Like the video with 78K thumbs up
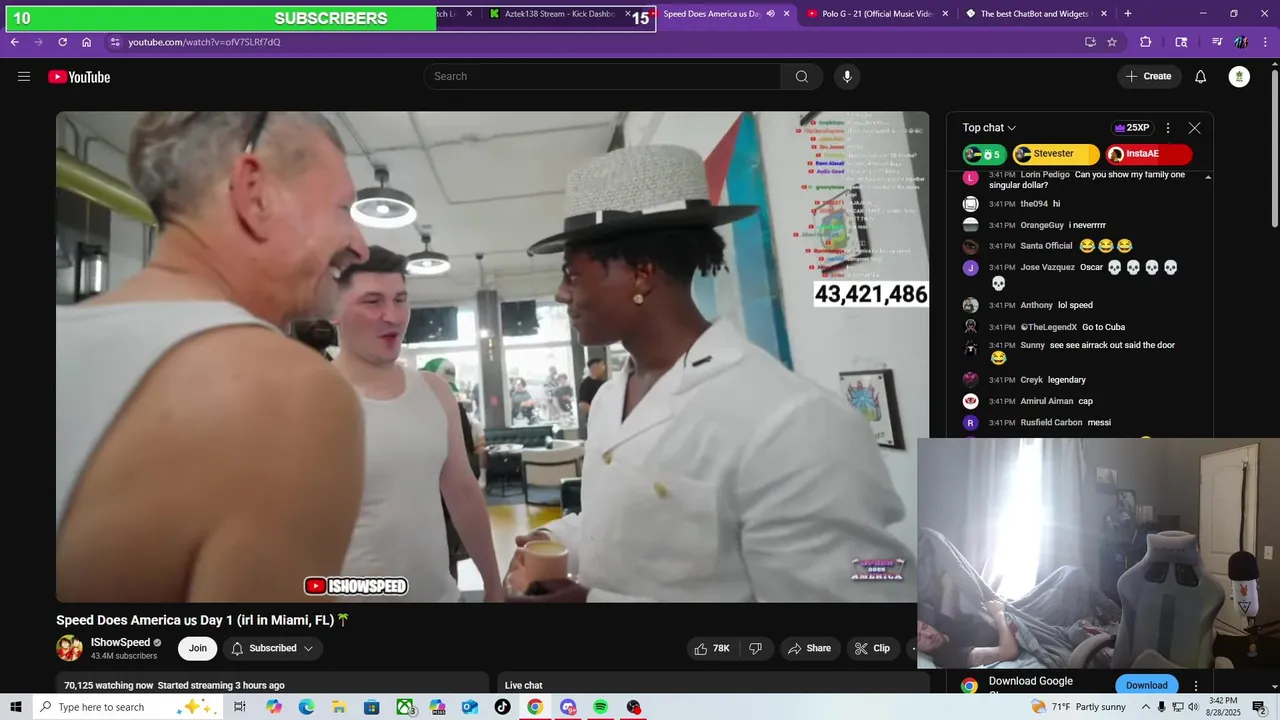This screenshot has width=1280, height=720. click(712, 648)
